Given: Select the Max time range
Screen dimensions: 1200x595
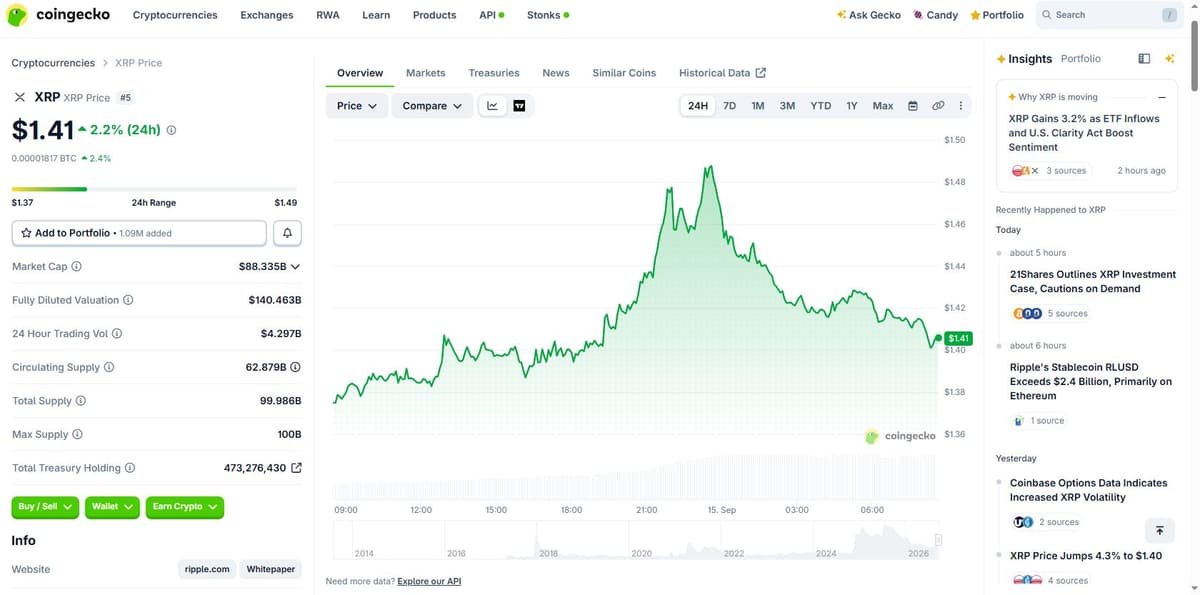Looking at the screenshot, I should coord(883,106).
